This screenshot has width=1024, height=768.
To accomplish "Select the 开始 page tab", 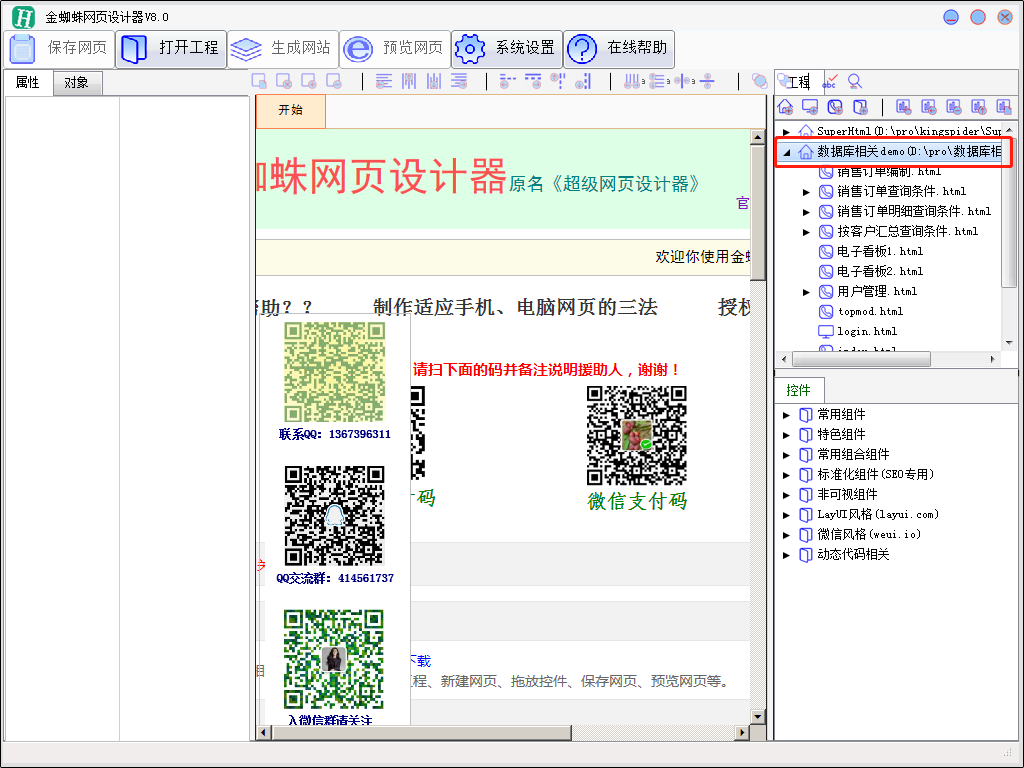I will 291,110.
